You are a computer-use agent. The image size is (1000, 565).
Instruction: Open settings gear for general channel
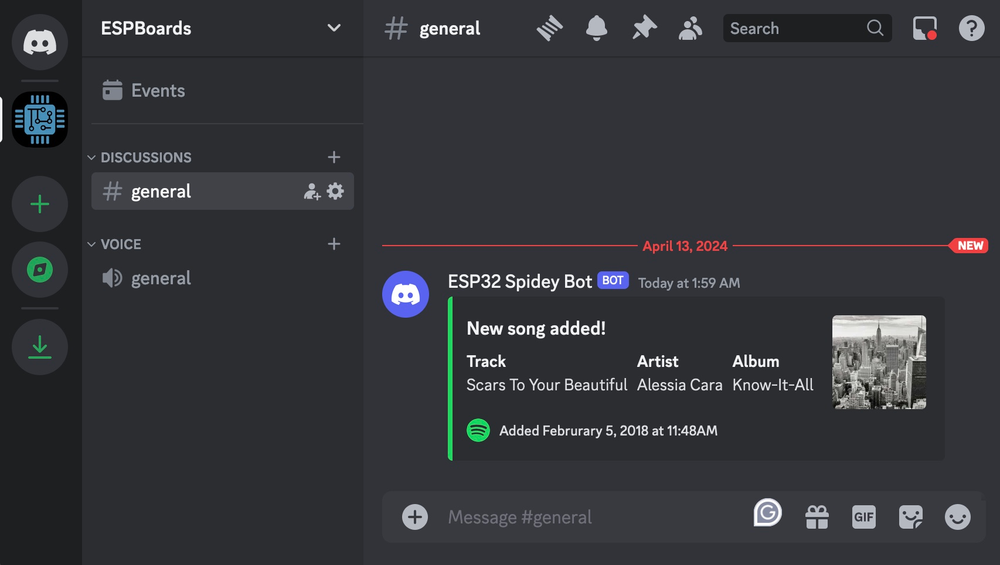click(335, 191)
